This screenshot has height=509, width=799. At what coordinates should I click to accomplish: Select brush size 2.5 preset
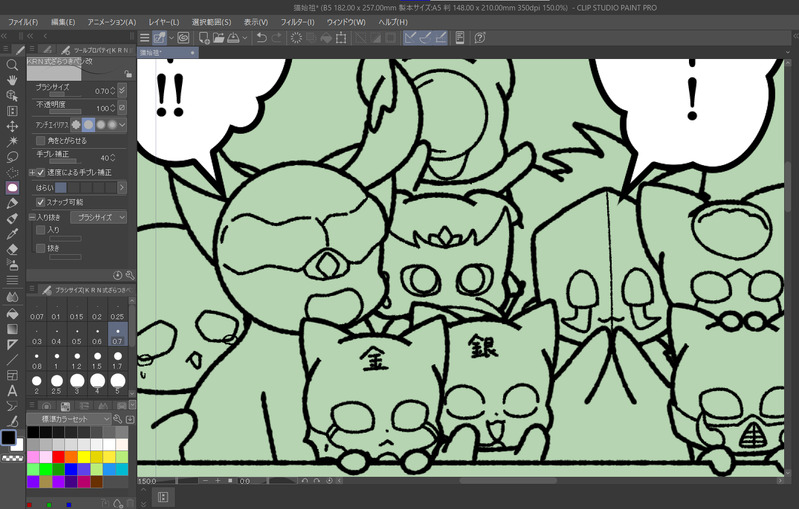tap(57, 384)
